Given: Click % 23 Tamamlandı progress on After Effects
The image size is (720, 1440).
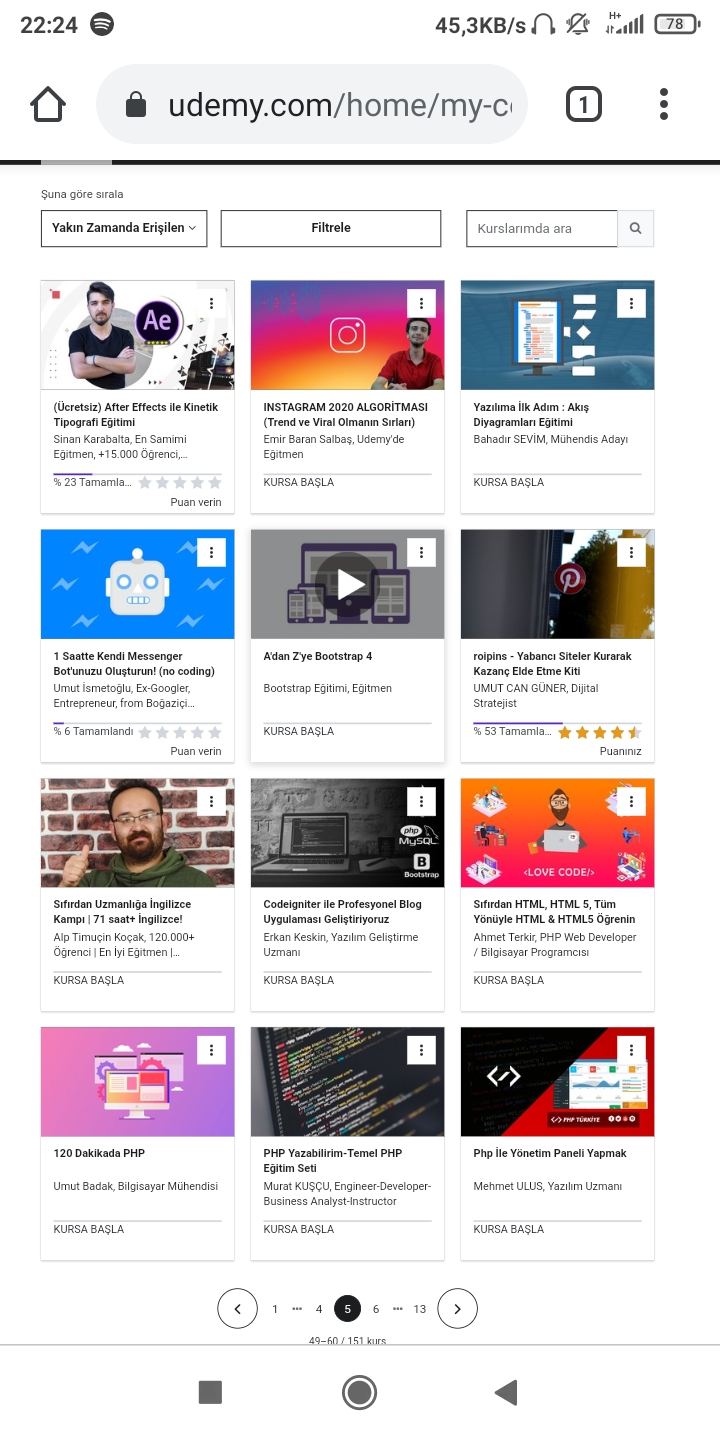Looking at the screenshot, I should click(92, 482).
